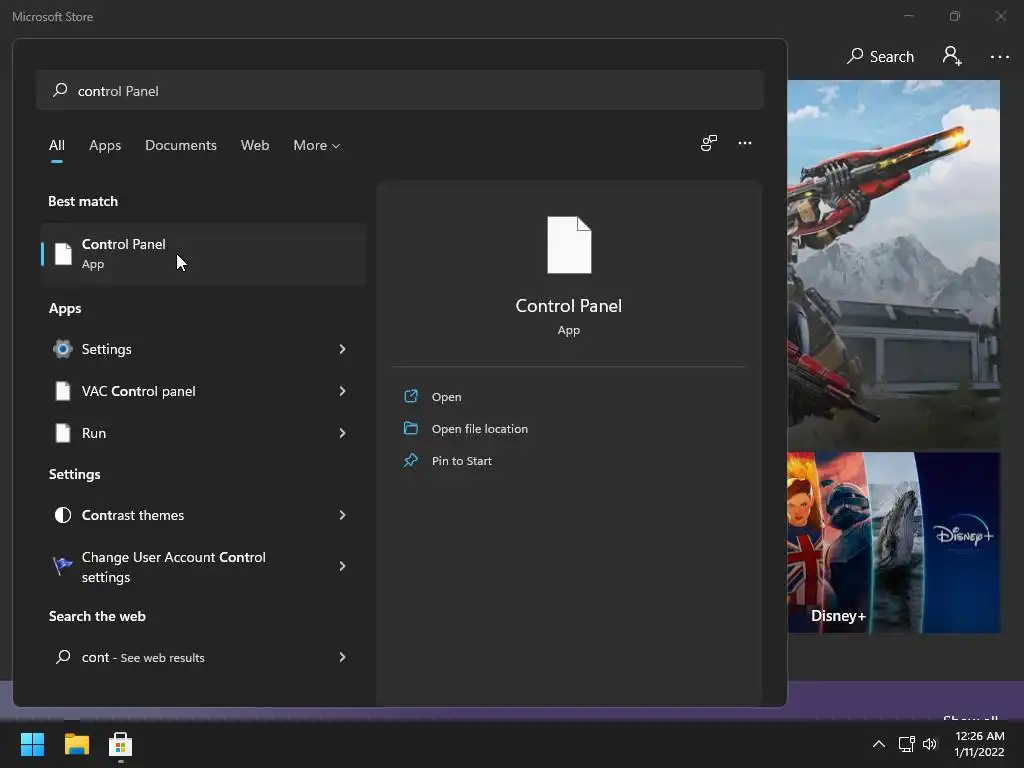
Task: Switch to the All search tab
Action: click(57, 146)
